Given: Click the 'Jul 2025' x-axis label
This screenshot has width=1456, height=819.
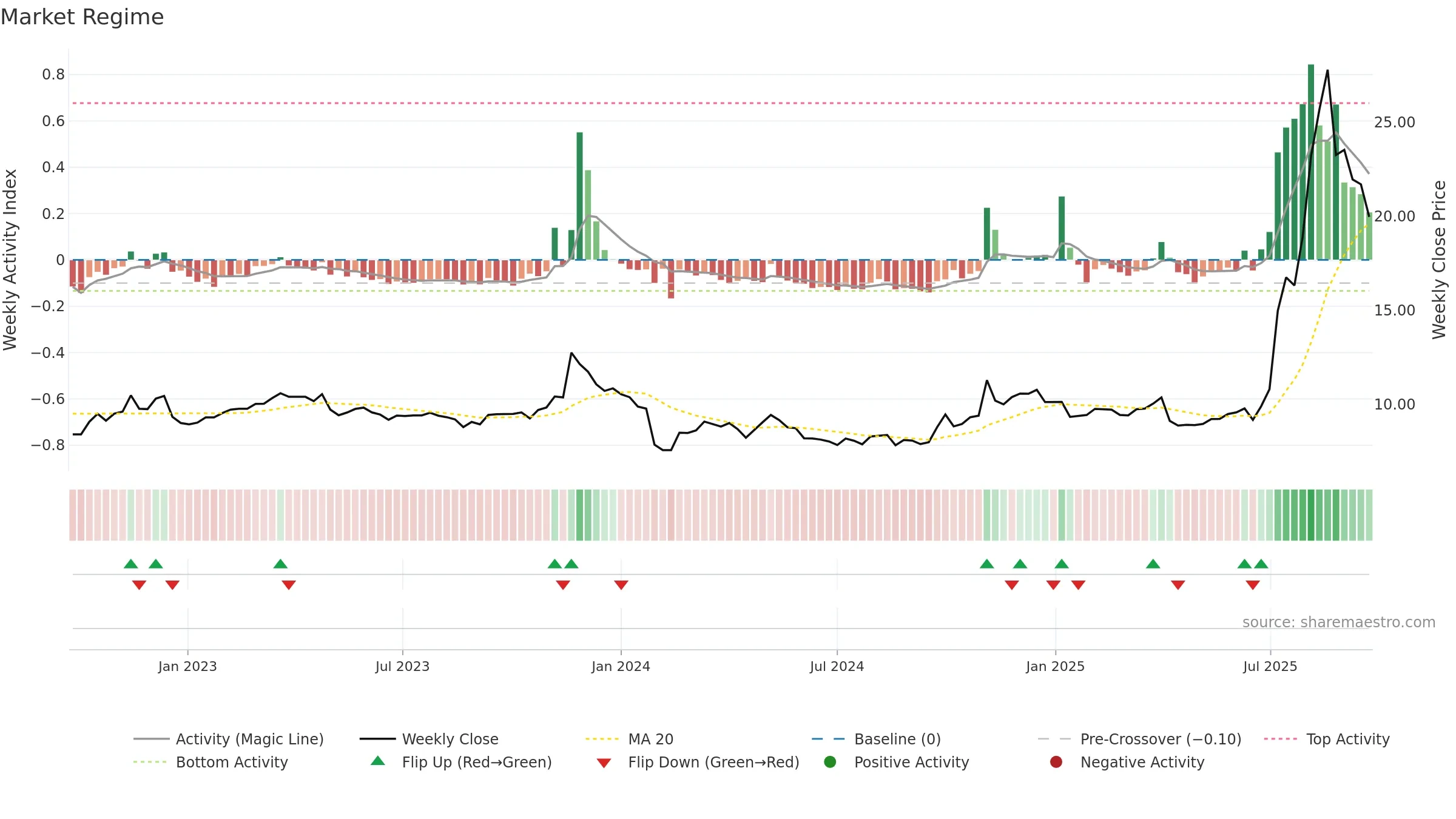Looking at the screenshot, I should tap(1270, 667).
